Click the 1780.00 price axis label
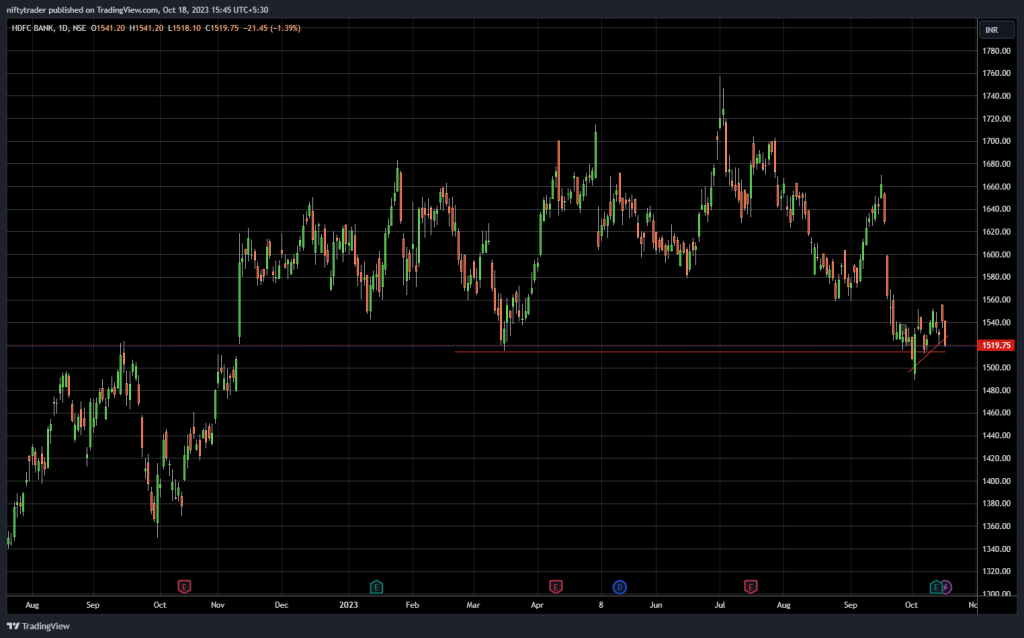The width and height of the screenshot is (1024, 638). 997,51
